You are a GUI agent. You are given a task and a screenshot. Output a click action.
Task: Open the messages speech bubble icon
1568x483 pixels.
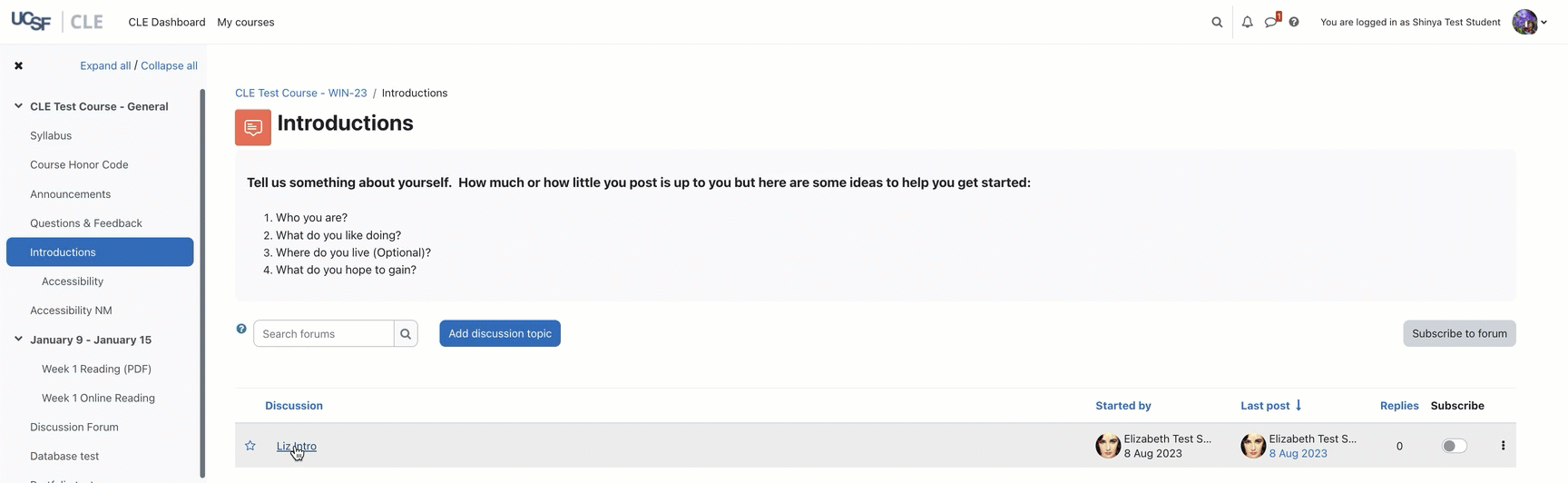pyautogui.click(x=1271, y=22)
